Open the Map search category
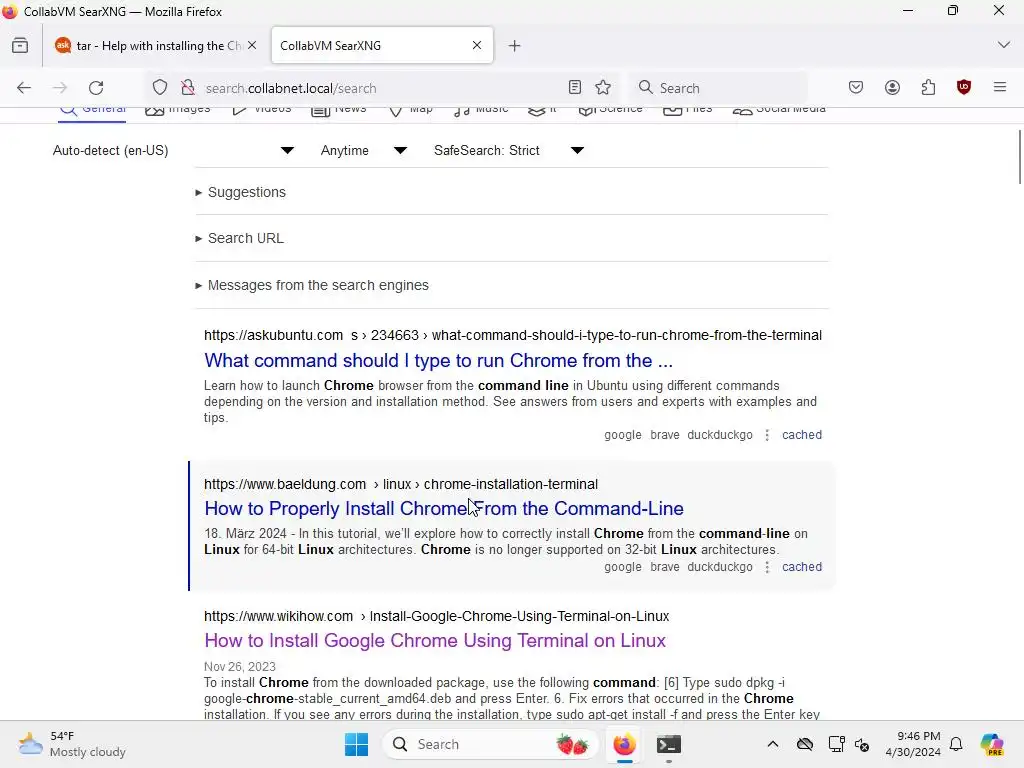The width and height of the screenshot is (1024, 768). (x=410, y=110)
